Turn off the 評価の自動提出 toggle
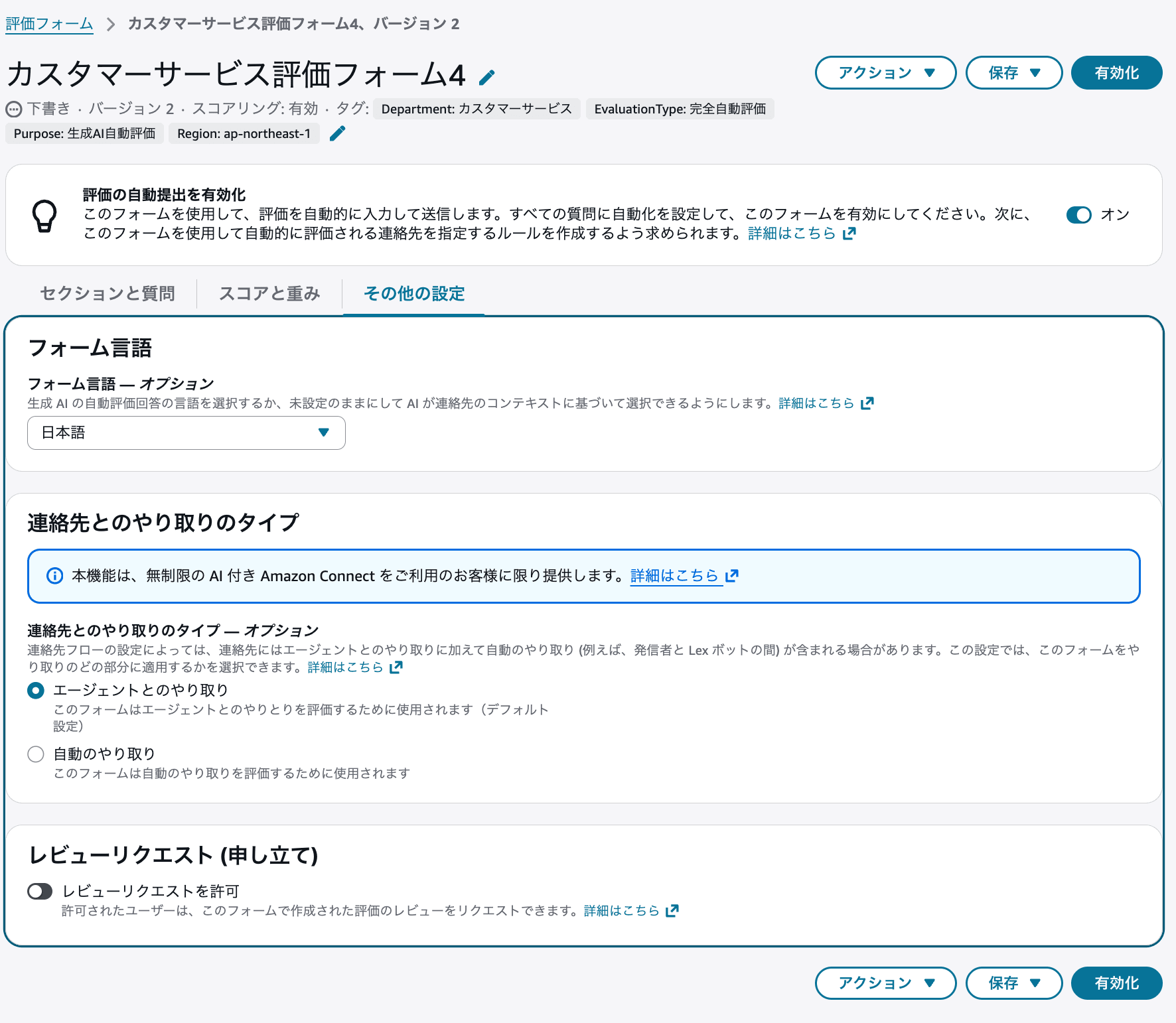The image size is (1176, 1023). point(1080,215)
